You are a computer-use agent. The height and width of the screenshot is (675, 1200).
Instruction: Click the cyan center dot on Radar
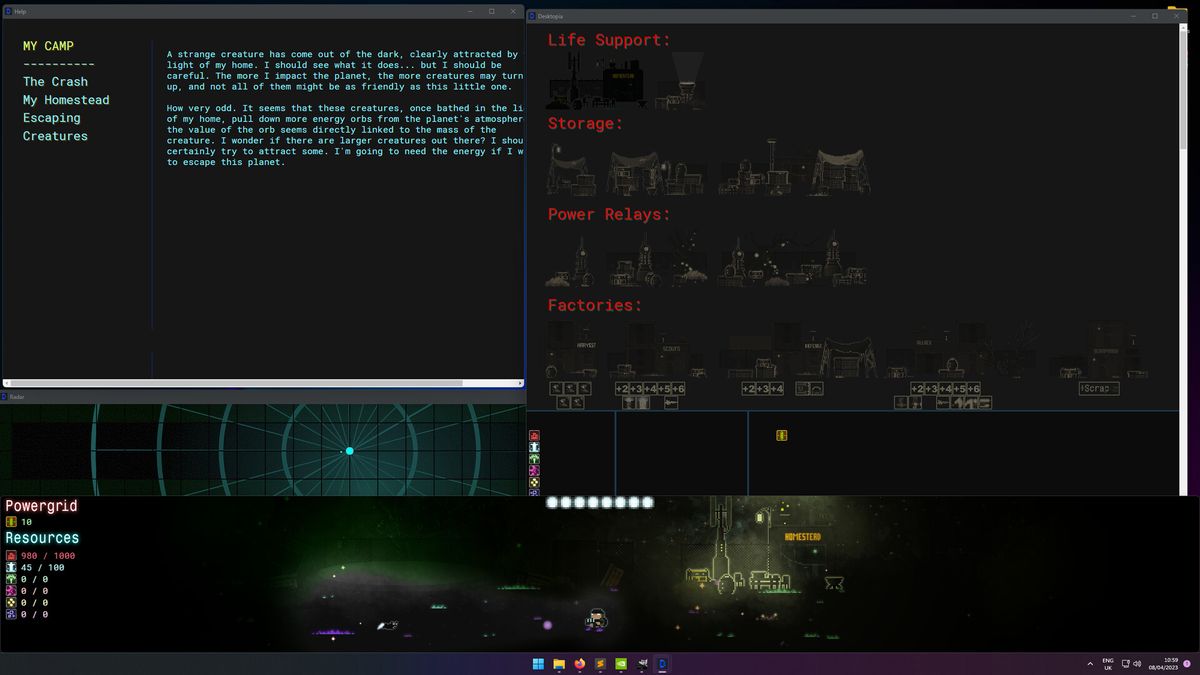349,451
